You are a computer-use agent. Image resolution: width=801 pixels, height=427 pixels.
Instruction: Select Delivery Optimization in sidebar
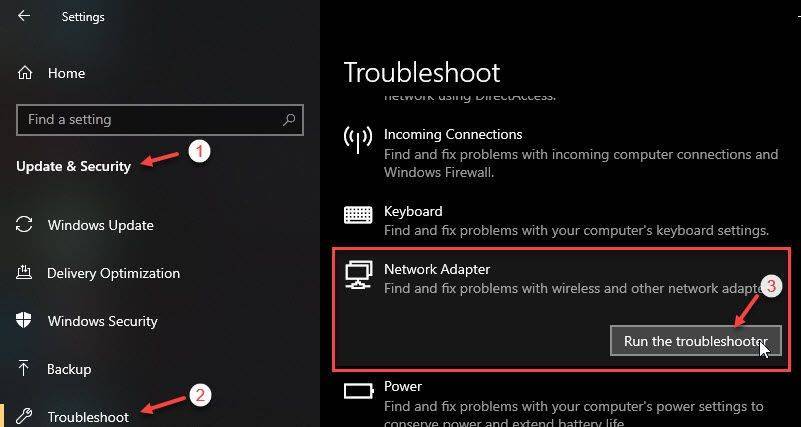click(x=113, y=273)
